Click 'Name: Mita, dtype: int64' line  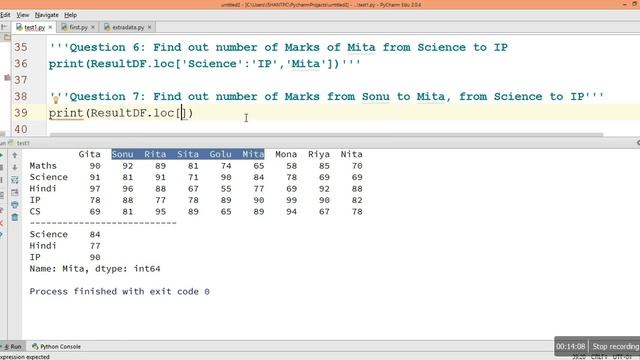click(x=95, y=269)
